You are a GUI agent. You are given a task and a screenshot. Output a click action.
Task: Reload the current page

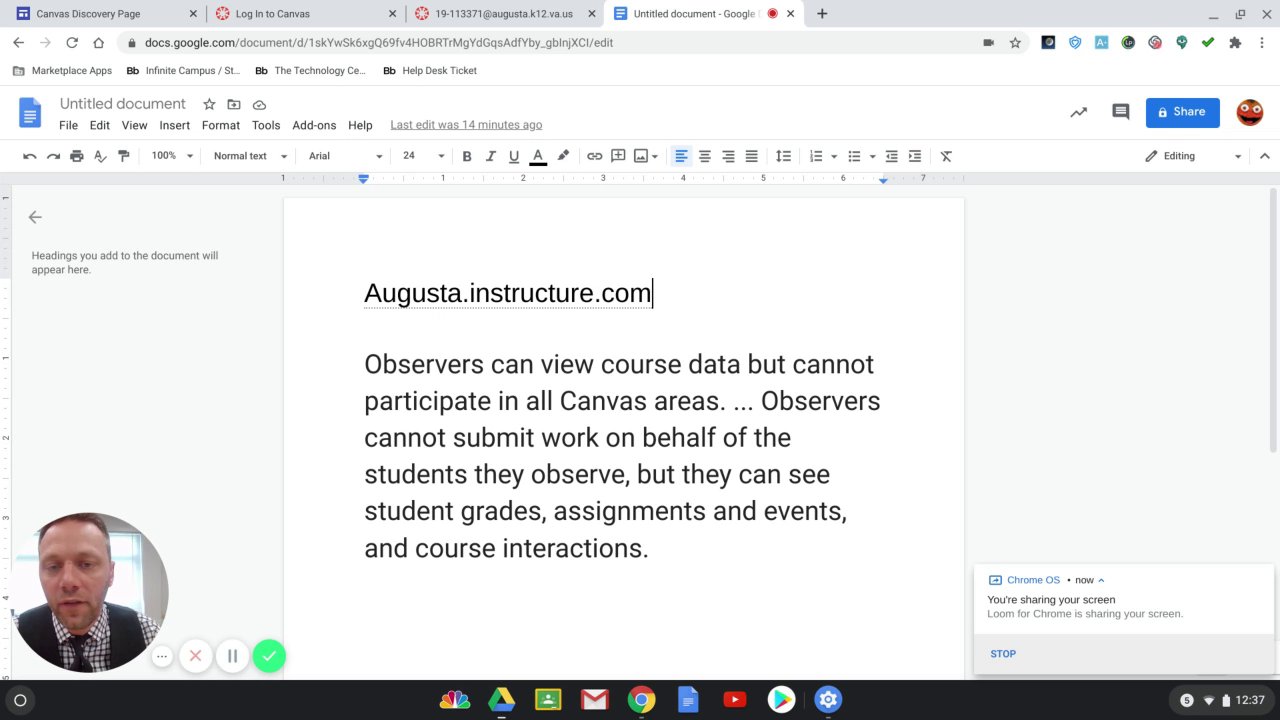click(72, 43)
